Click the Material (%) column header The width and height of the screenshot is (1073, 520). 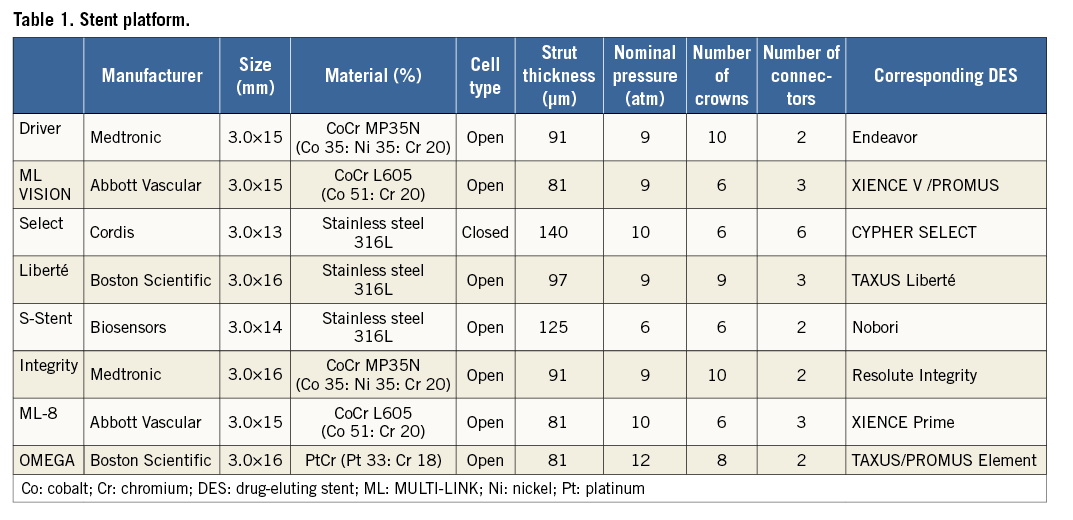click(373, 76)
